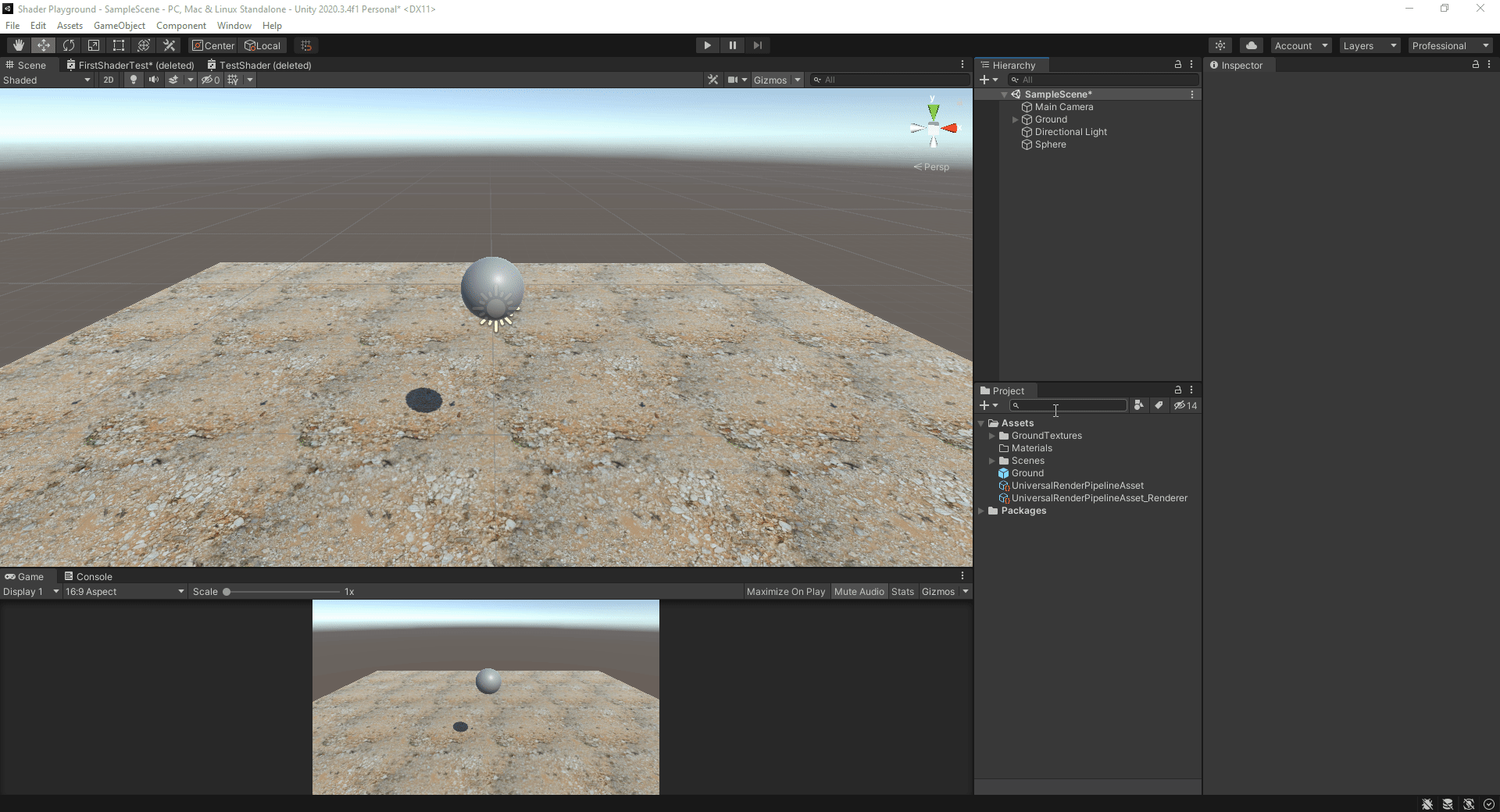Toggle scene grid visibility

click(233, 80)
